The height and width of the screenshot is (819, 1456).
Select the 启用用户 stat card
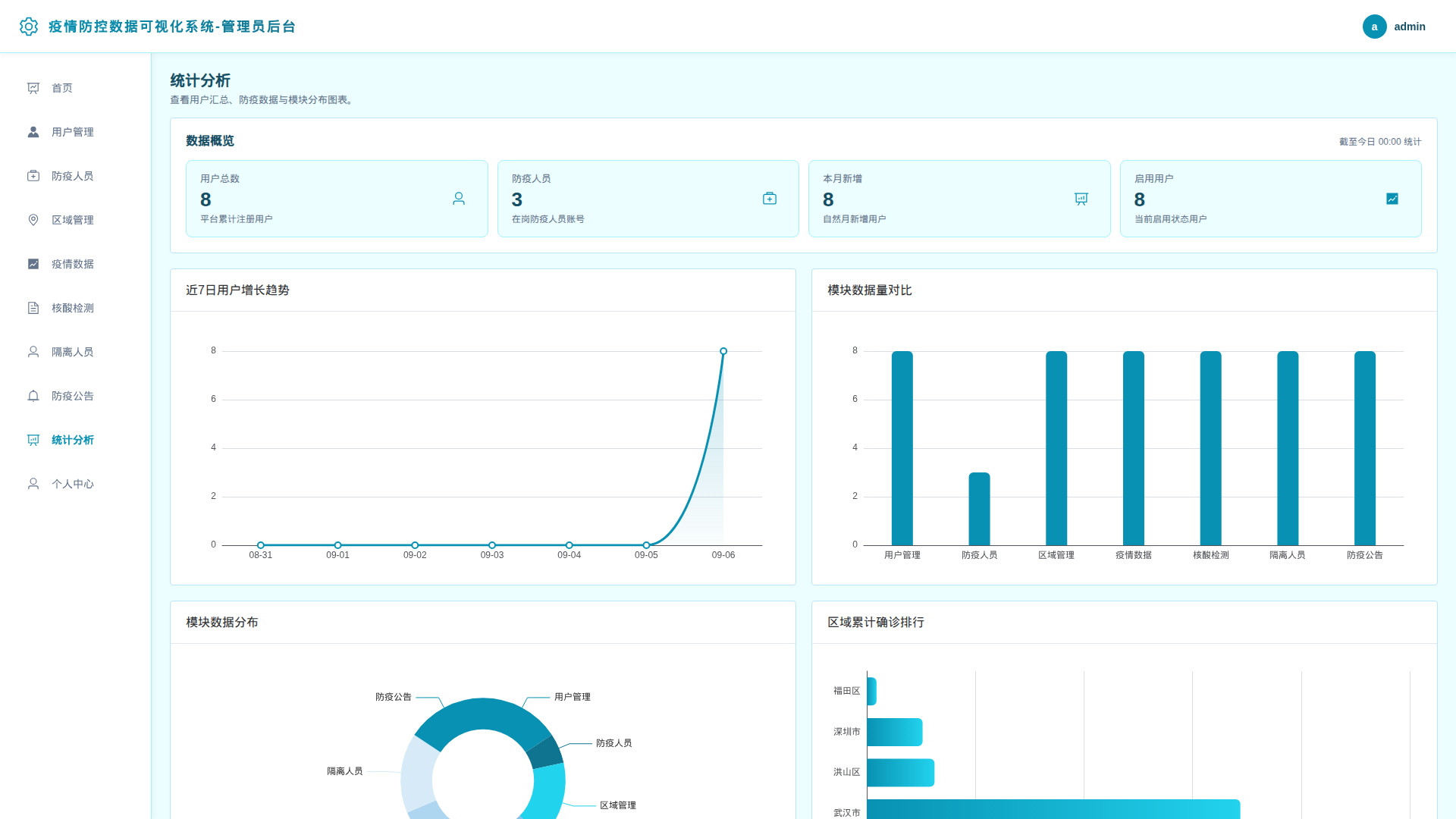(1271, 199)
